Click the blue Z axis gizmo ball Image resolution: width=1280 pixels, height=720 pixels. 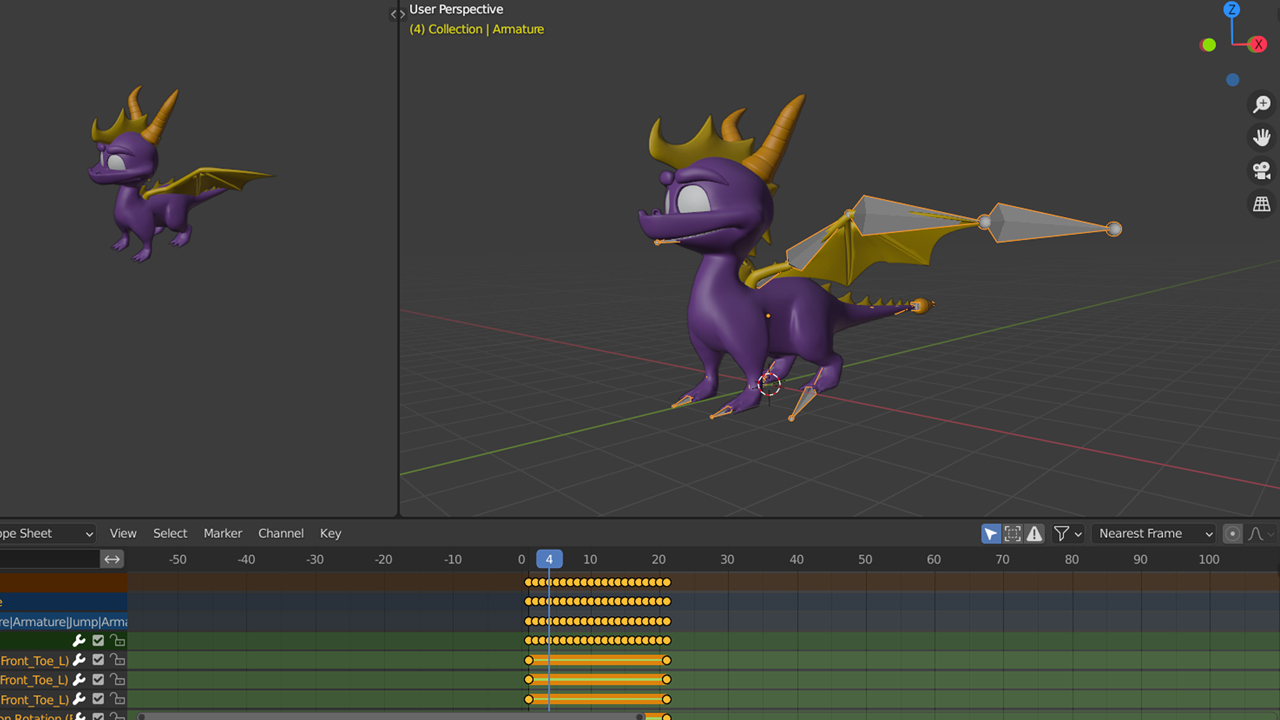pyautogui.click(x=1232, y=10)
